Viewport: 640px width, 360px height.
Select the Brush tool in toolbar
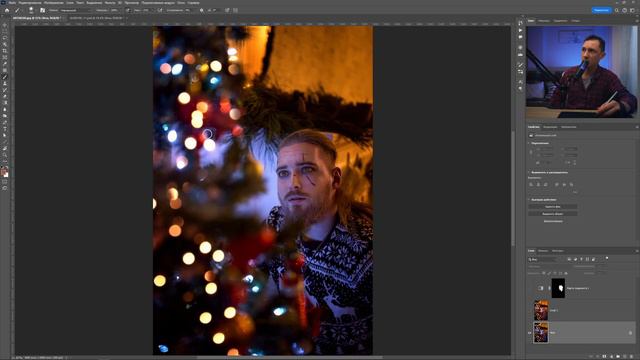click(x=5, y=77)
